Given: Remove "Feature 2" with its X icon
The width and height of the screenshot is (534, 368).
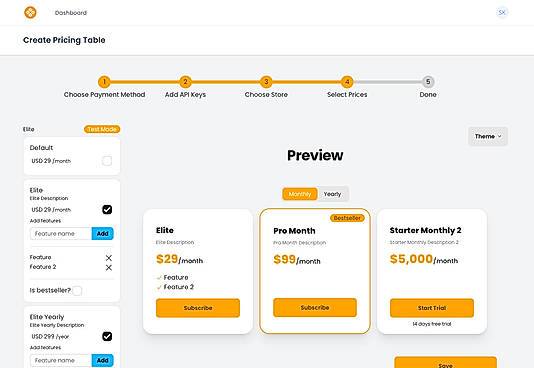Looking at the screenshot, I should [109, 268].
